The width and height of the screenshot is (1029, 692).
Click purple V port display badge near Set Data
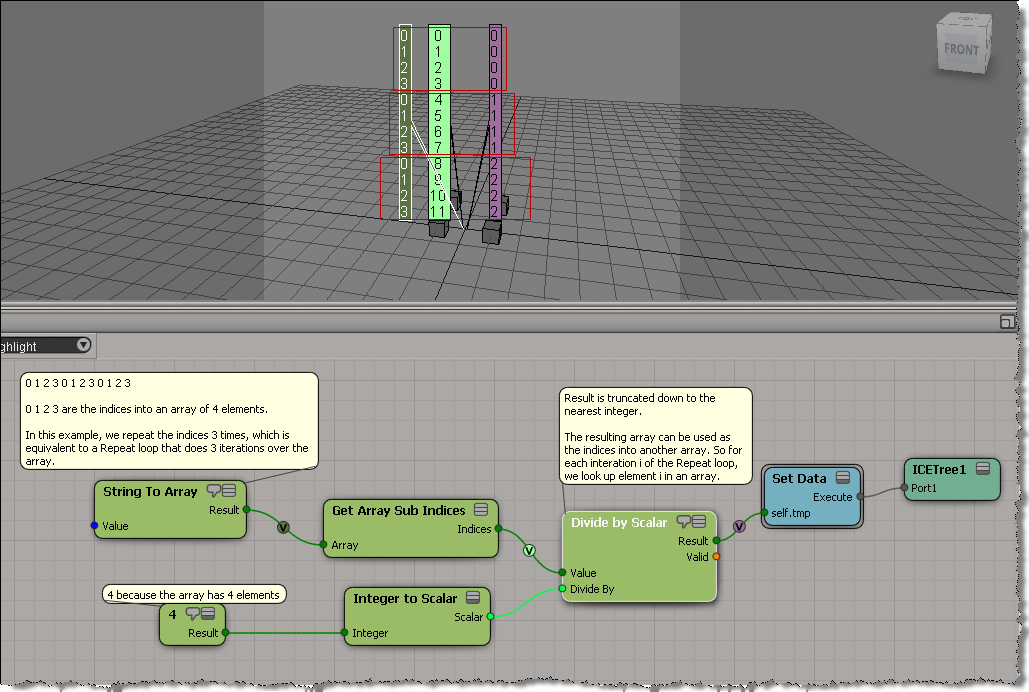(739, 526)
